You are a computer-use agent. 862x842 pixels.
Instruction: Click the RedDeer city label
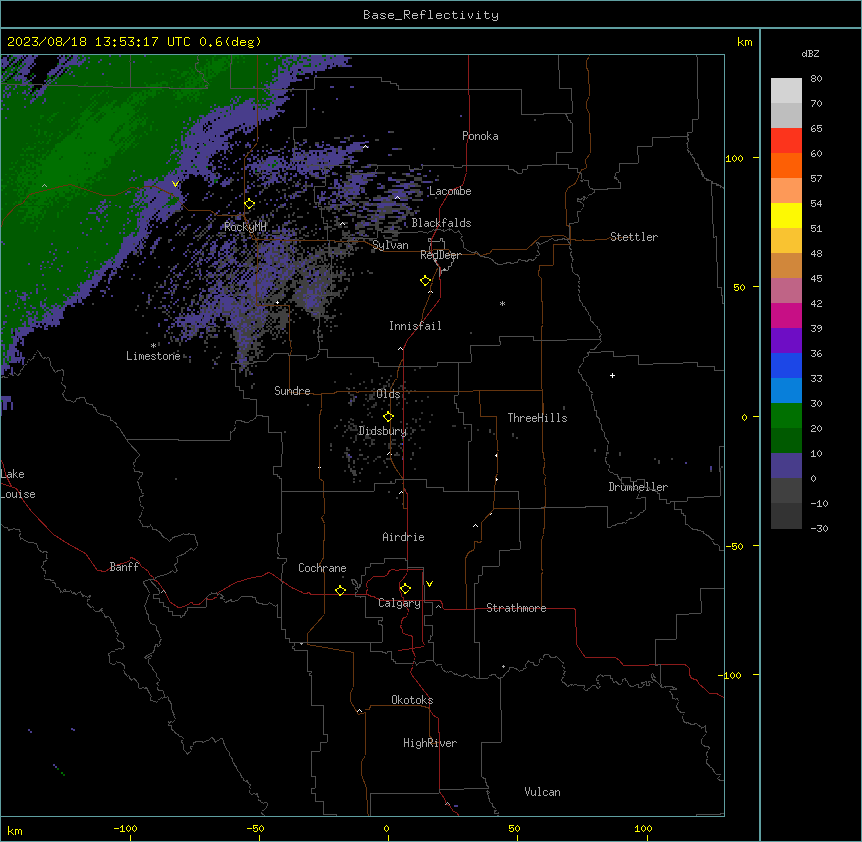440,255
